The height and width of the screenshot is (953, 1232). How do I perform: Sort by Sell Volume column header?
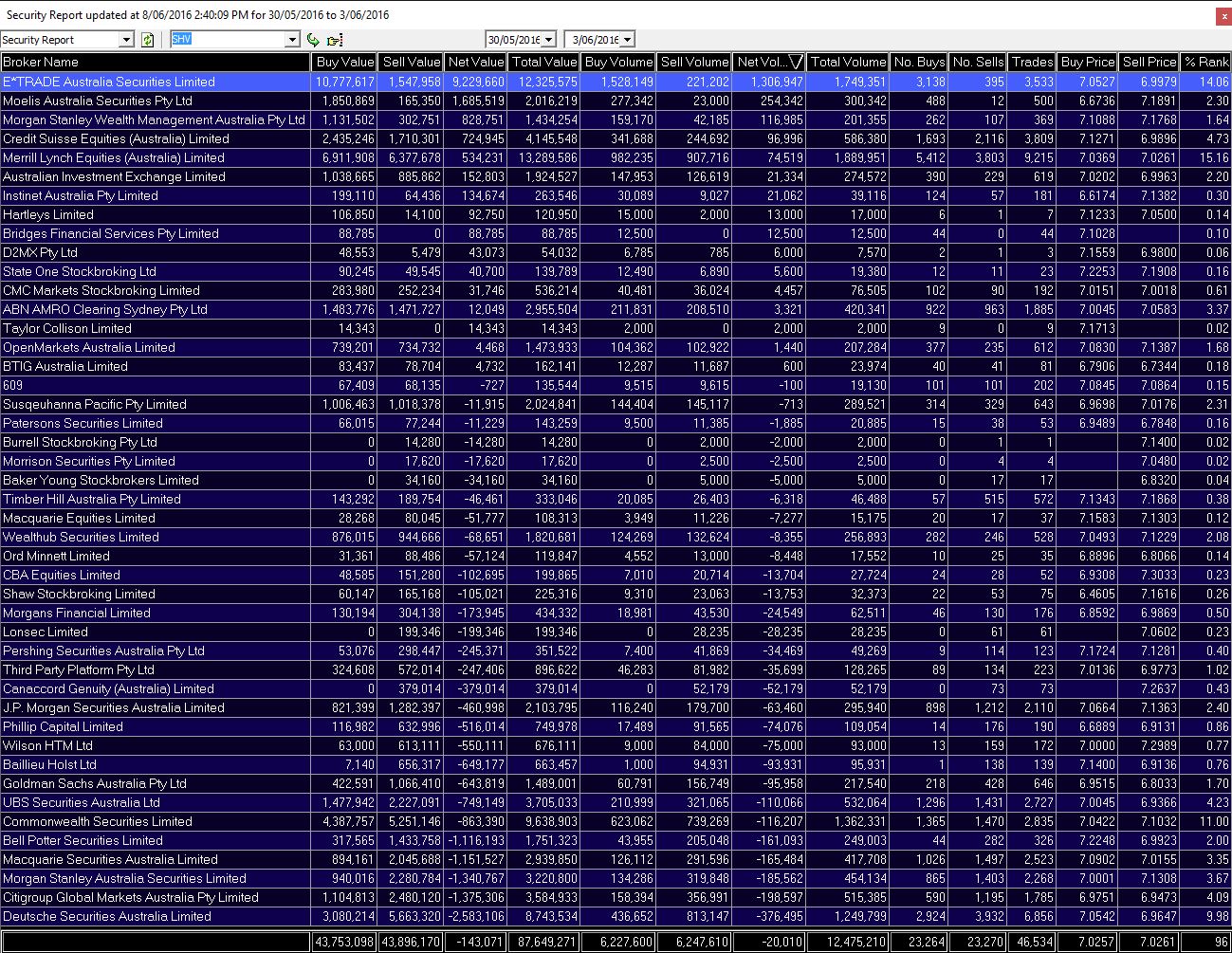pos(694,62)
